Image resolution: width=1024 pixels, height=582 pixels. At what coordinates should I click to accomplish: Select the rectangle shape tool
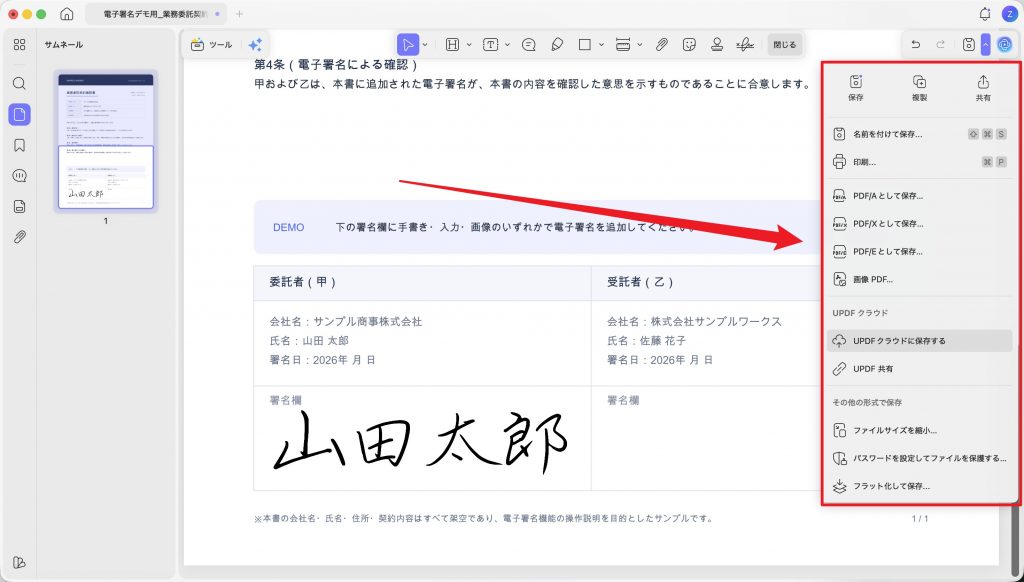tap(584, 44)
